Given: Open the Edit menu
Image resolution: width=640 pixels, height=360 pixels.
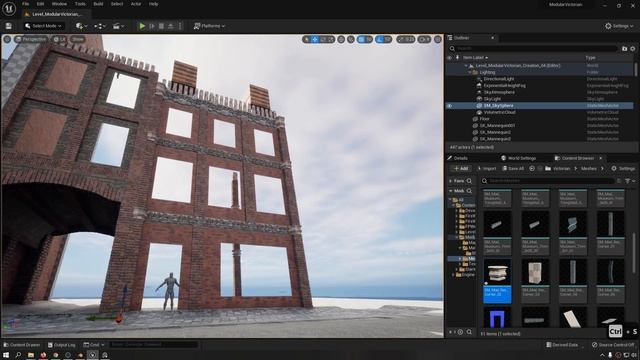Looking at the screenshot, I should (40, 4).
